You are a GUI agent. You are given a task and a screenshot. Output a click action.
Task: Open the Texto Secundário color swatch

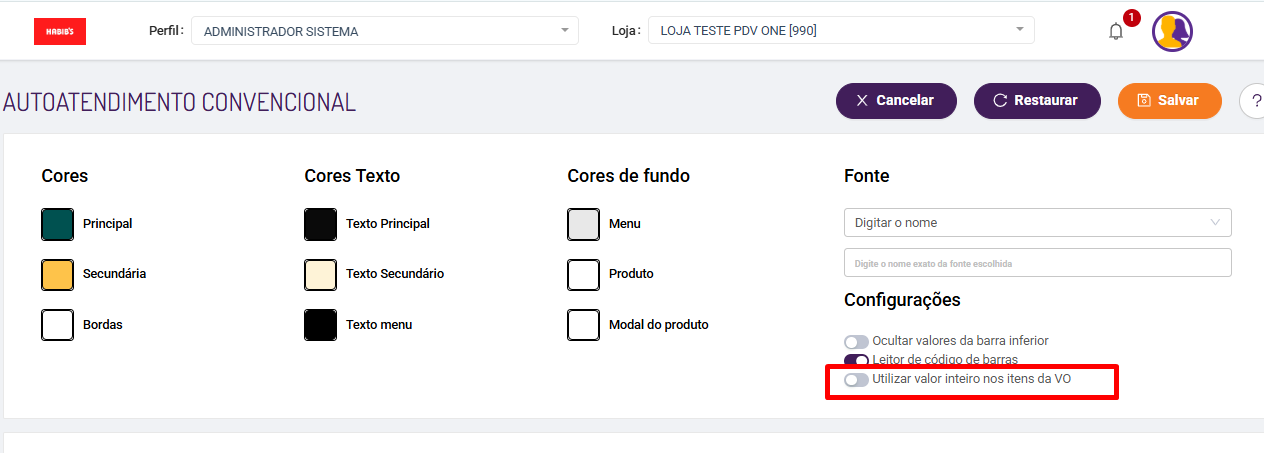click(320, 274)
